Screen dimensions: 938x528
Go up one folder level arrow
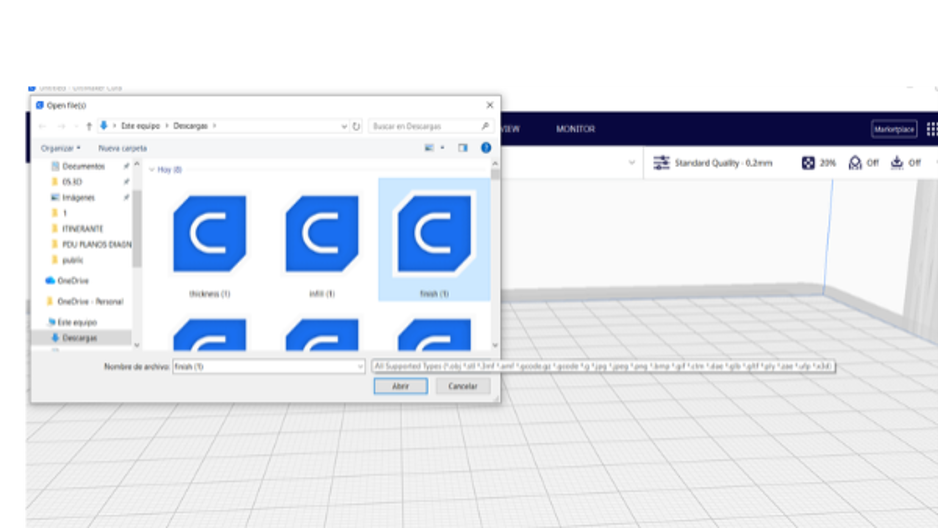[x=89, y=126]
